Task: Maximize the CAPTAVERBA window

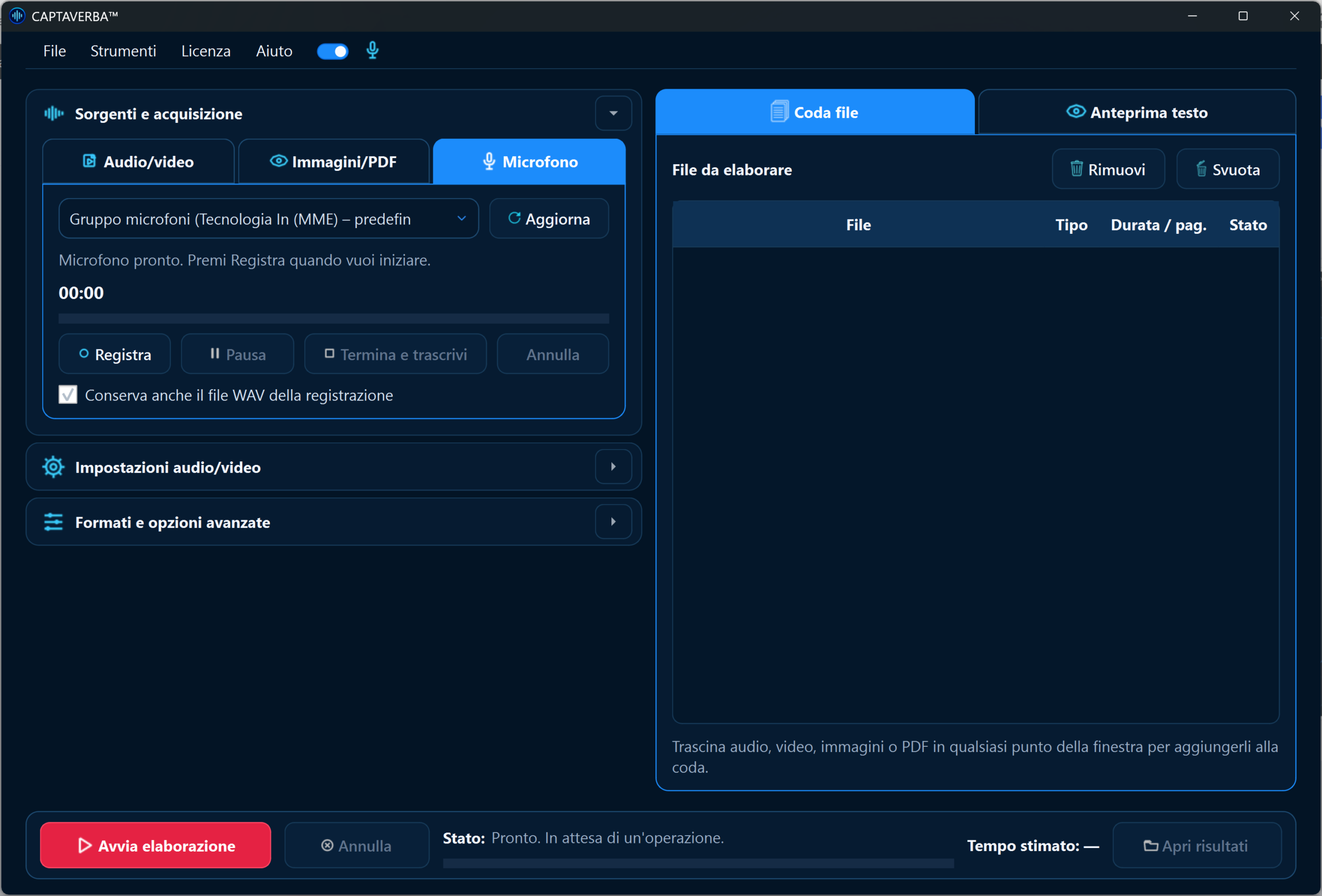Action: click(x=1243, y=16)
